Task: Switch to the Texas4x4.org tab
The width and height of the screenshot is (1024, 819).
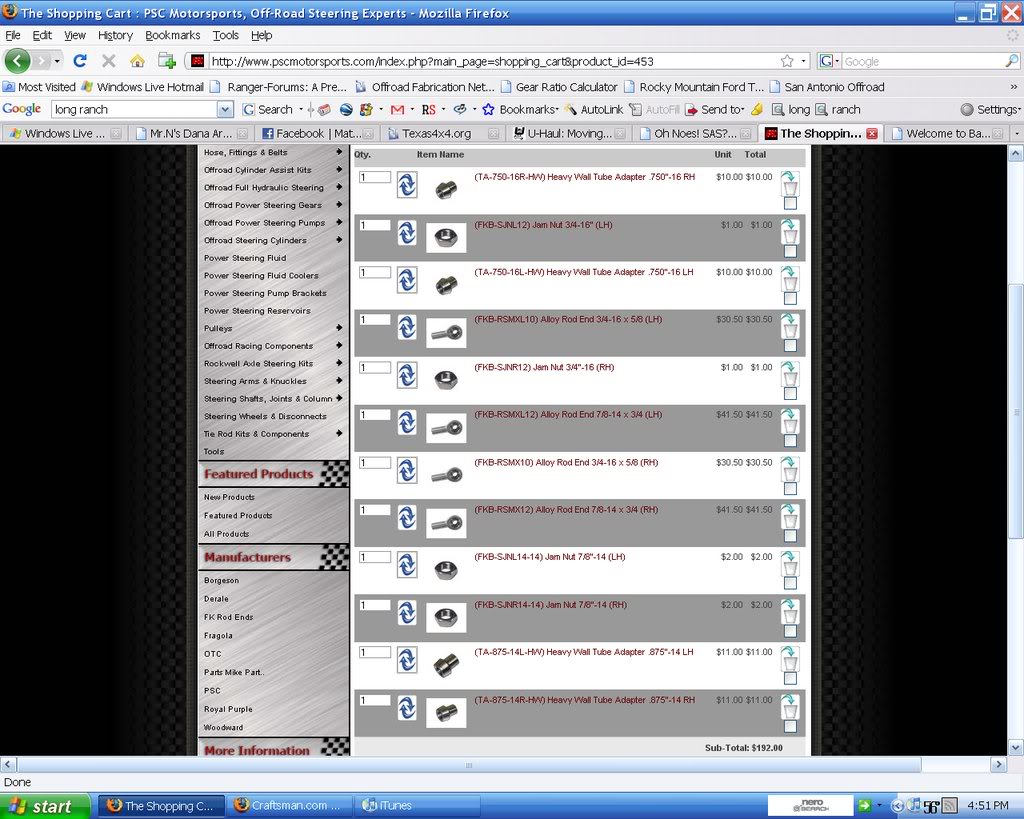Action: [443, 133]
